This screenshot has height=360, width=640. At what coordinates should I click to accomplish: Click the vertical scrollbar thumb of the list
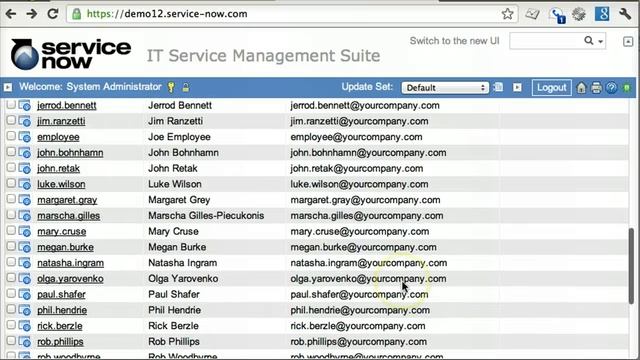(632, 266)
